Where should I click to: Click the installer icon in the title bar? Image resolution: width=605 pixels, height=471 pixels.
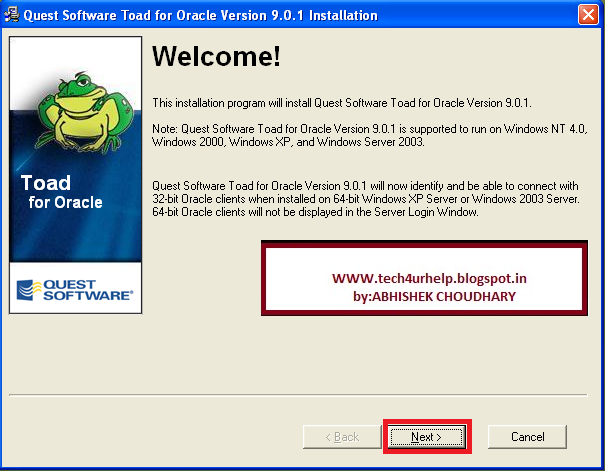11,15
